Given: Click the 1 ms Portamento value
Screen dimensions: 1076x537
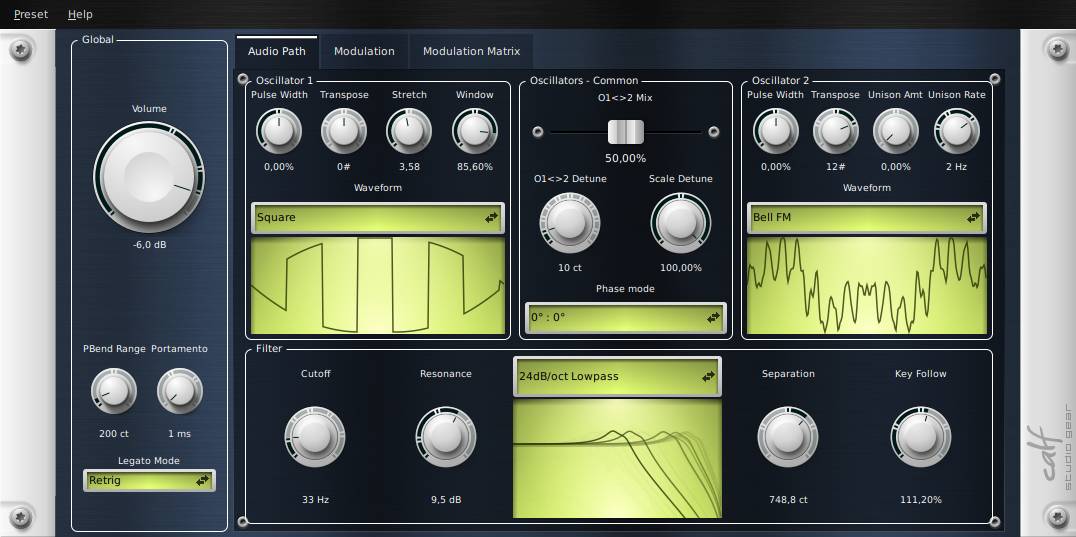Looking at the screenshot, I should tap(180, 433).
